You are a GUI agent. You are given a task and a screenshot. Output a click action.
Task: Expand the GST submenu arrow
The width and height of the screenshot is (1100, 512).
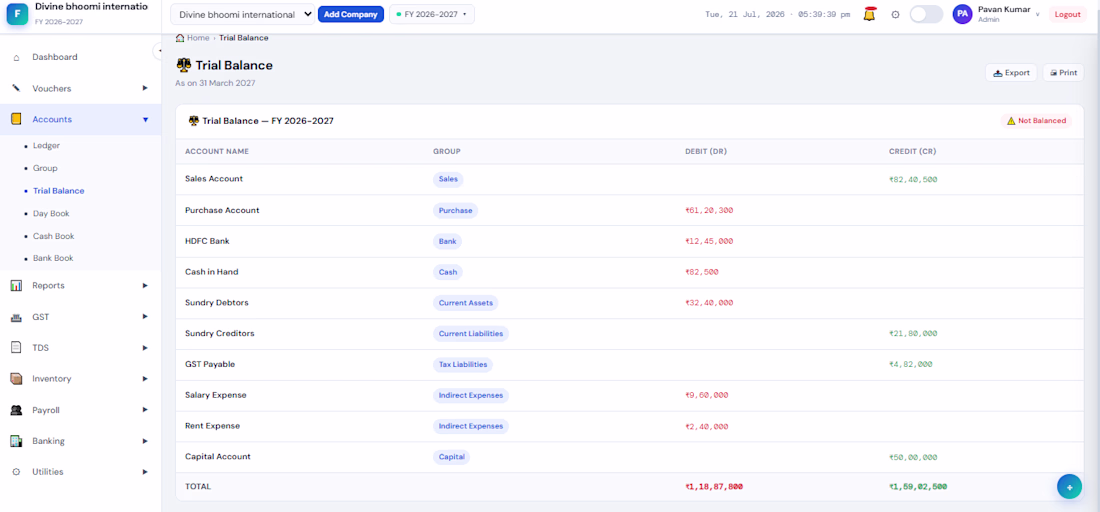(145, 317)
